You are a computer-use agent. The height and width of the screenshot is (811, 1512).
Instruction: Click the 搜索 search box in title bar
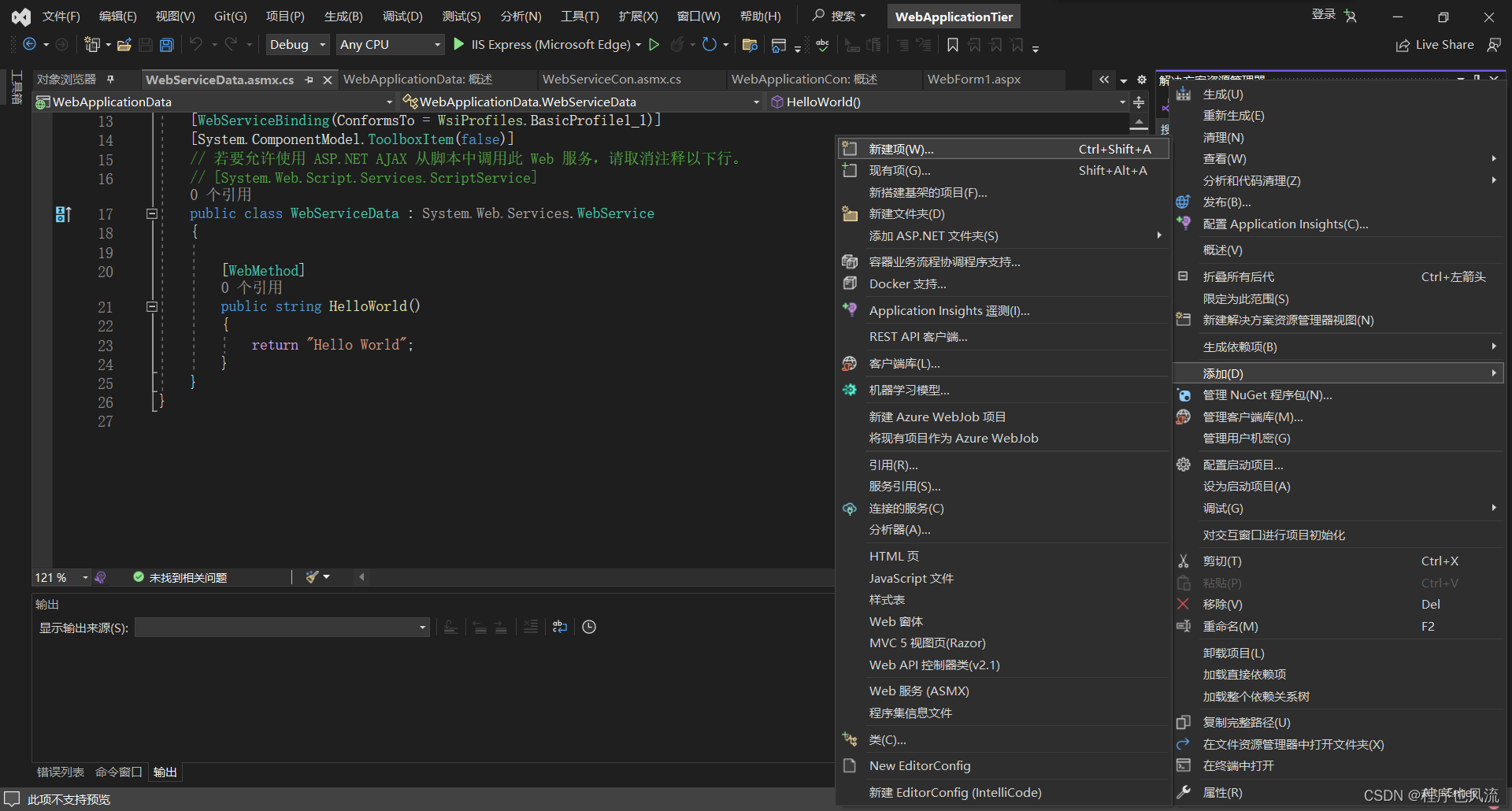point(840,16)
